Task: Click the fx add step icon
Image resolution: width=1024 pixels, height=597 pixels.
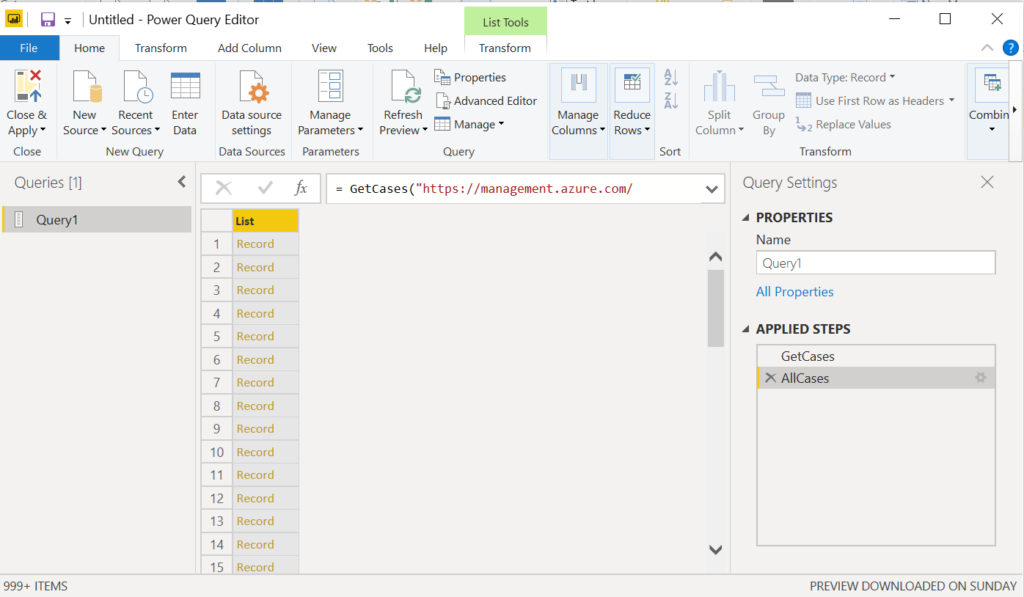Action: [x=301, y=188]
